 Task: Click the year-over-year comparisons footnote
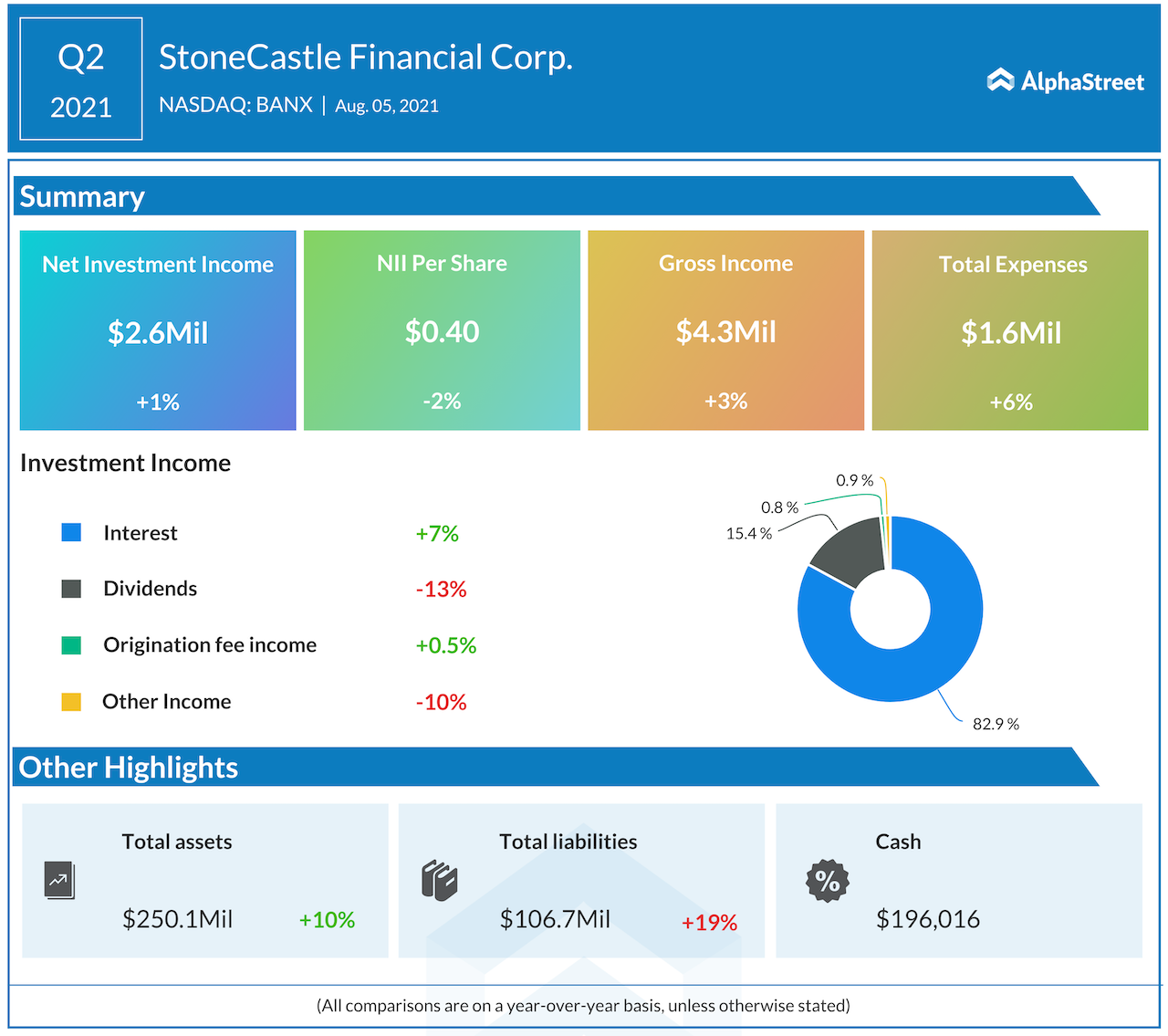(584, 1006)
